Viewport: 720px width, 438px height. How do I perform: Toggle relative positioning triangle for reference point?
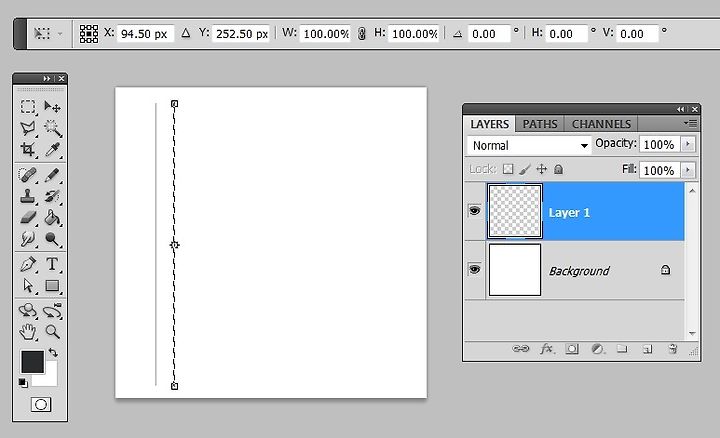(x=186, y=33)
